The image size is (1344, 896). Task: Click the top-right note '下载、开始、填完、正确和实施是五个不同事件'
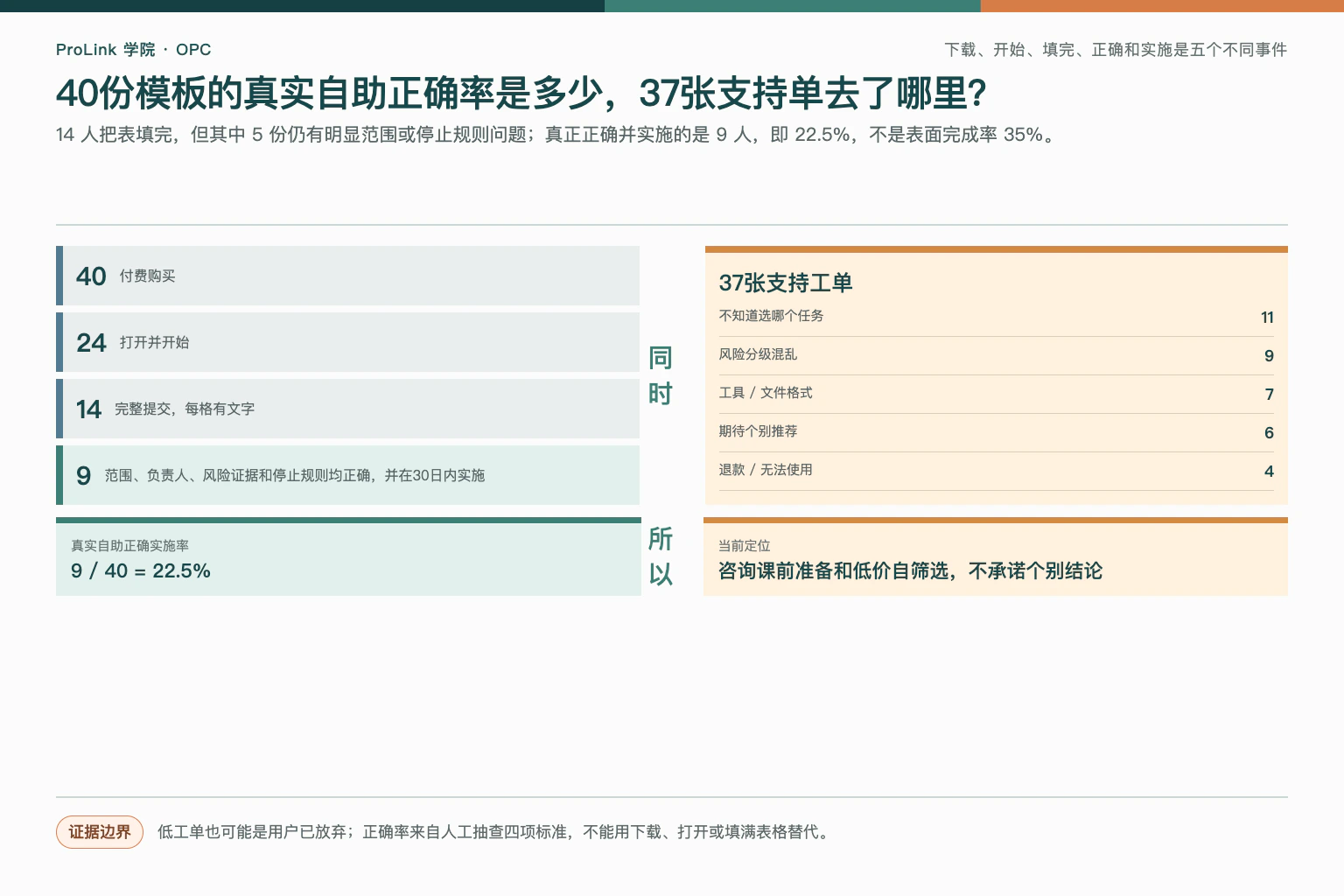pos(1116,50)
